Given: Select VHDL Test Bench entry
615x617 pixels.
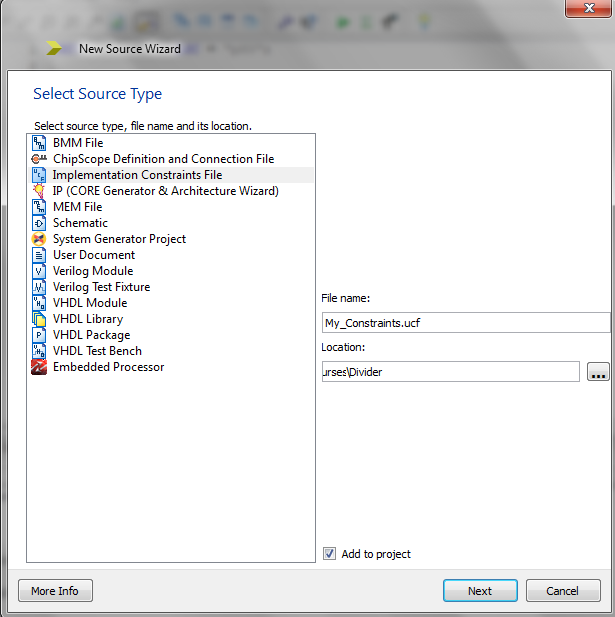Looking at the screenshot, I should pos(97,351).
